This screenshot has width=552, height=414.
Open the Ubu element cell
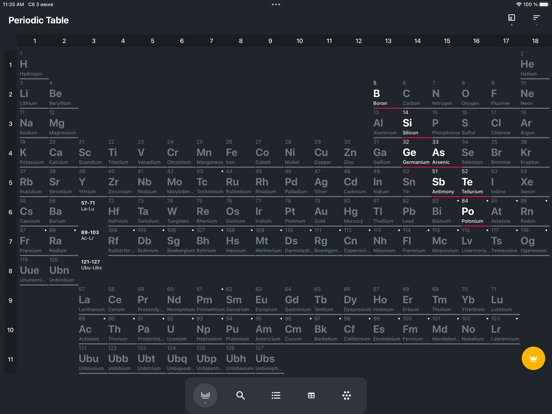[93, 359]
